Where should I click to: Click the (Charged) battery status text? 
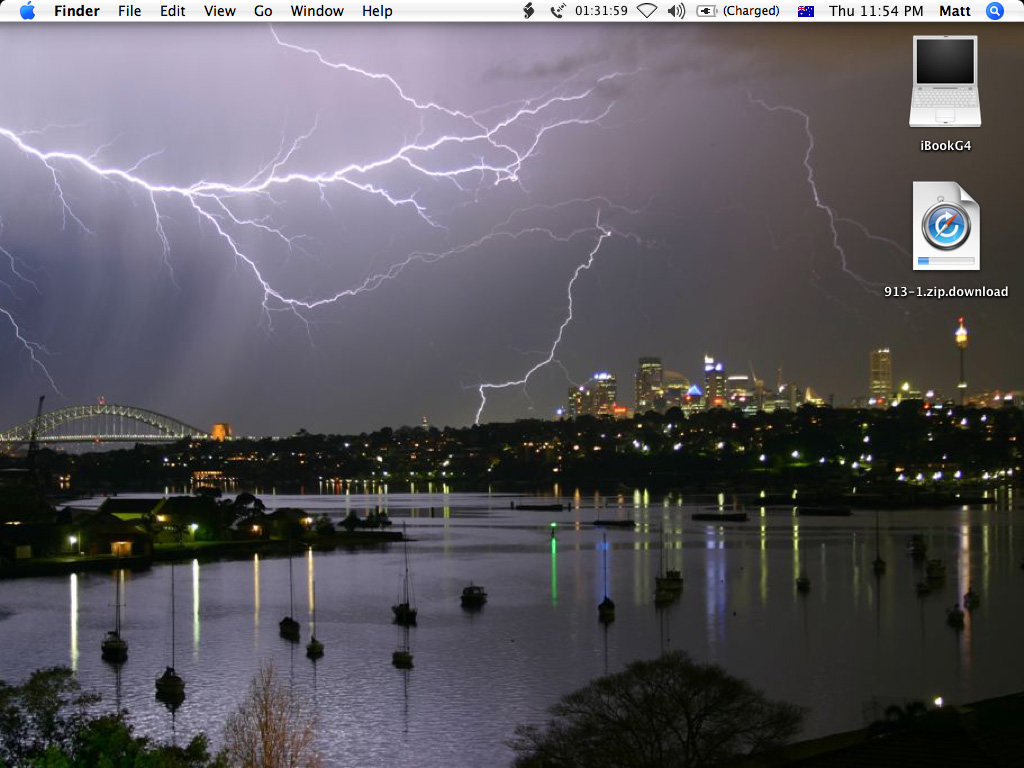click(751, 11)
